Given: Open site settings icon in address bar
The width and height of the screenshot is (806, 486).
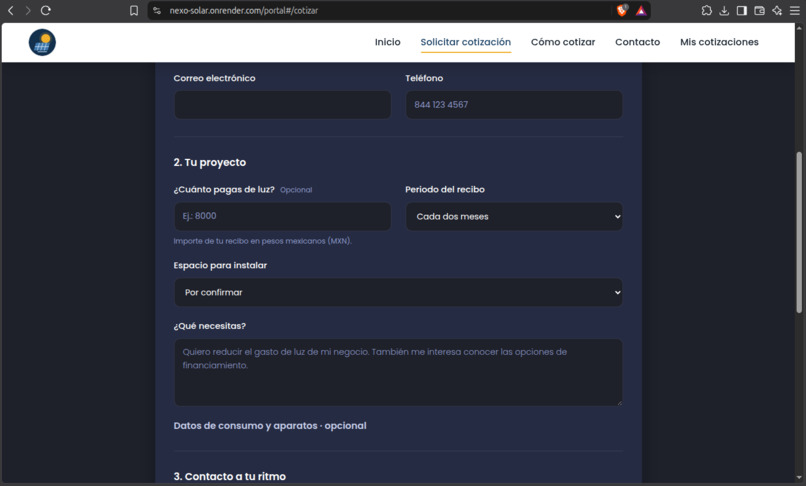Looking at the screenshot, I should click(157, 10).
